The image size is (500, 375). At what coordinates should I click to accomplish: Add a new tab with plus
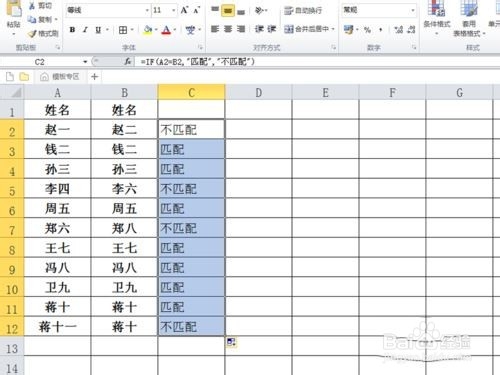(x=95, y=77)
